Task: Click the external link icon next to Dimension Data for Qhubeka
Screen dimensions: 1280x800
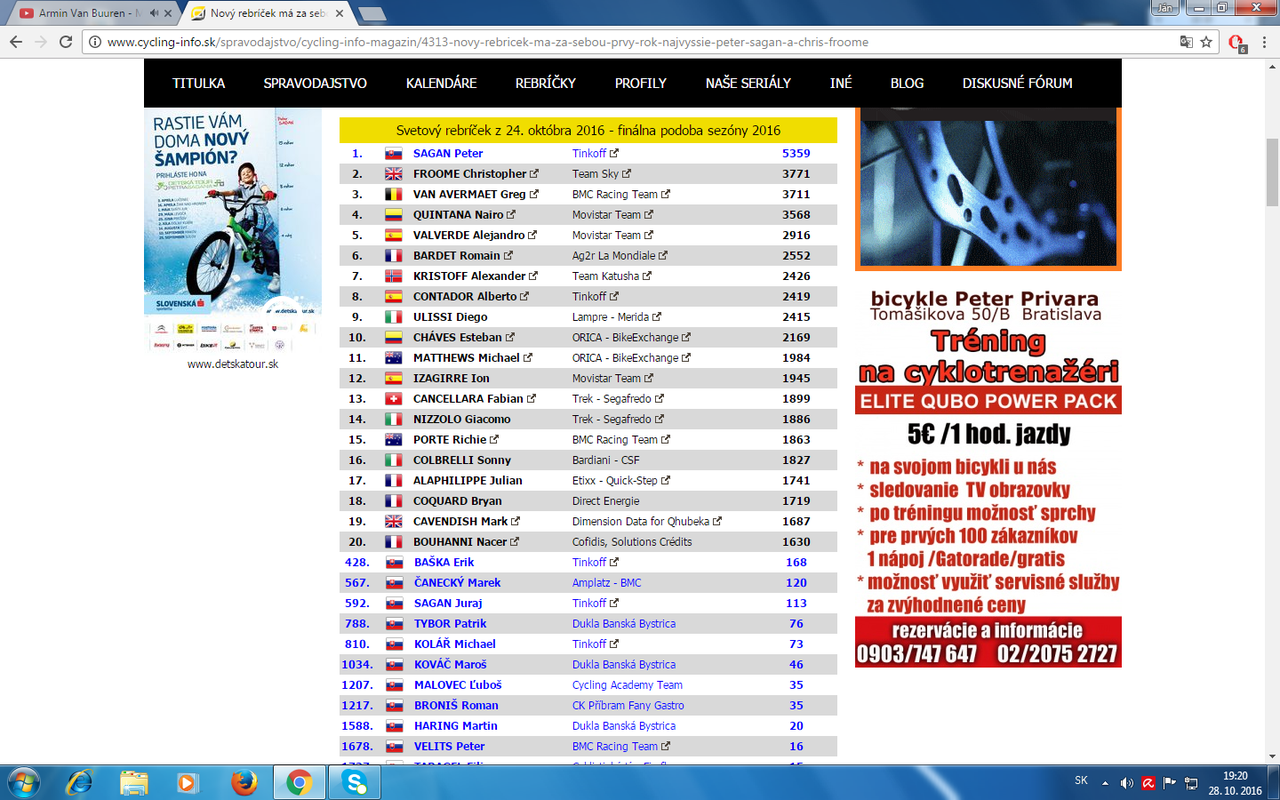Action: click(717, 522)
